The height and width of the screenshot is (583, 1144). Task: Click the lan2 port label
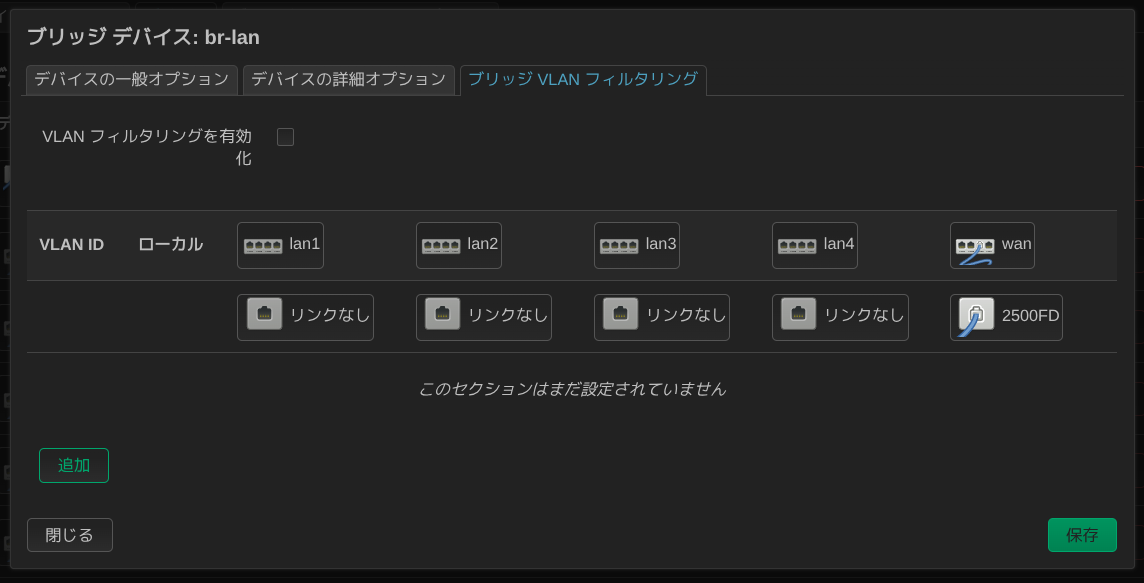[483, 244]
